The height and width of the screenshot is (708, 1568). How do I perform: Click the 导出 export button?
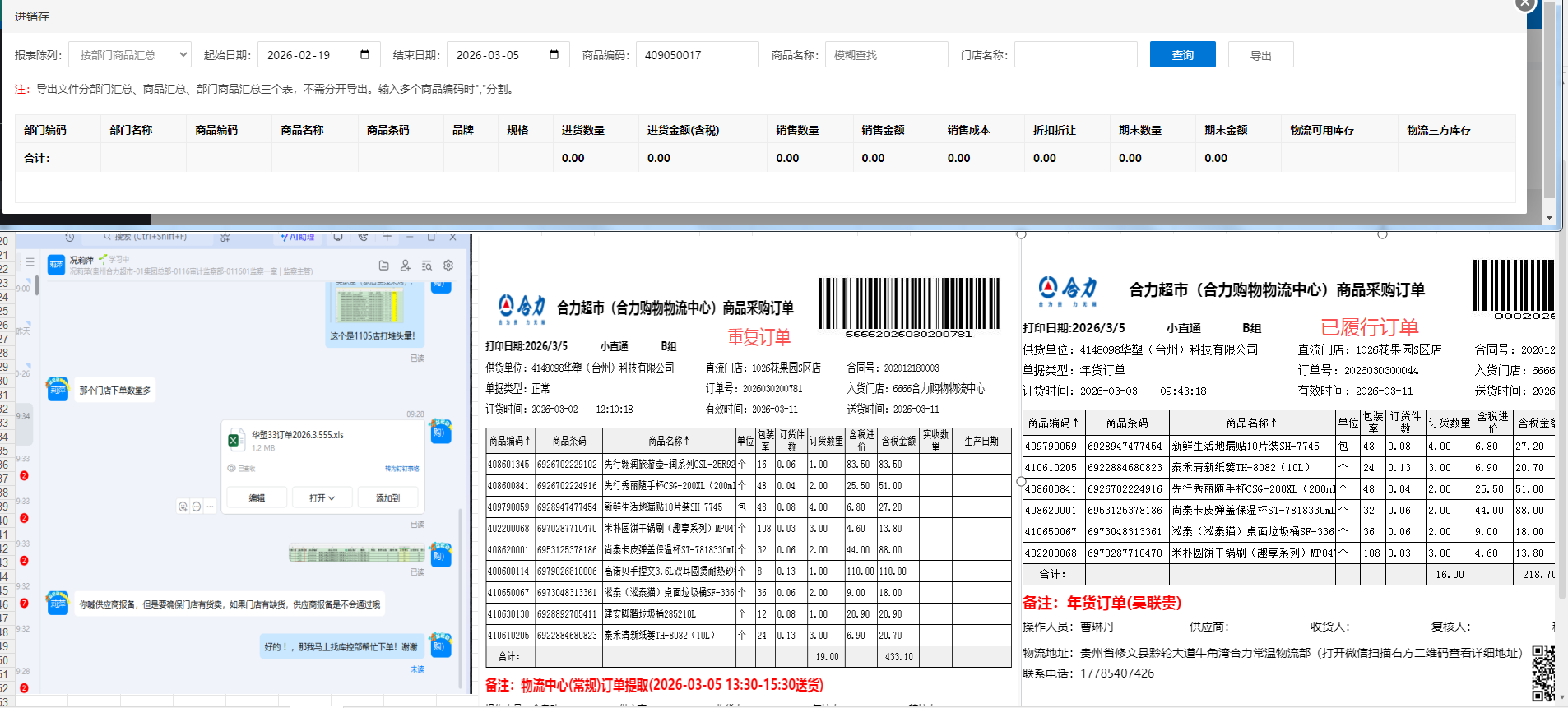click(1260, 55)
